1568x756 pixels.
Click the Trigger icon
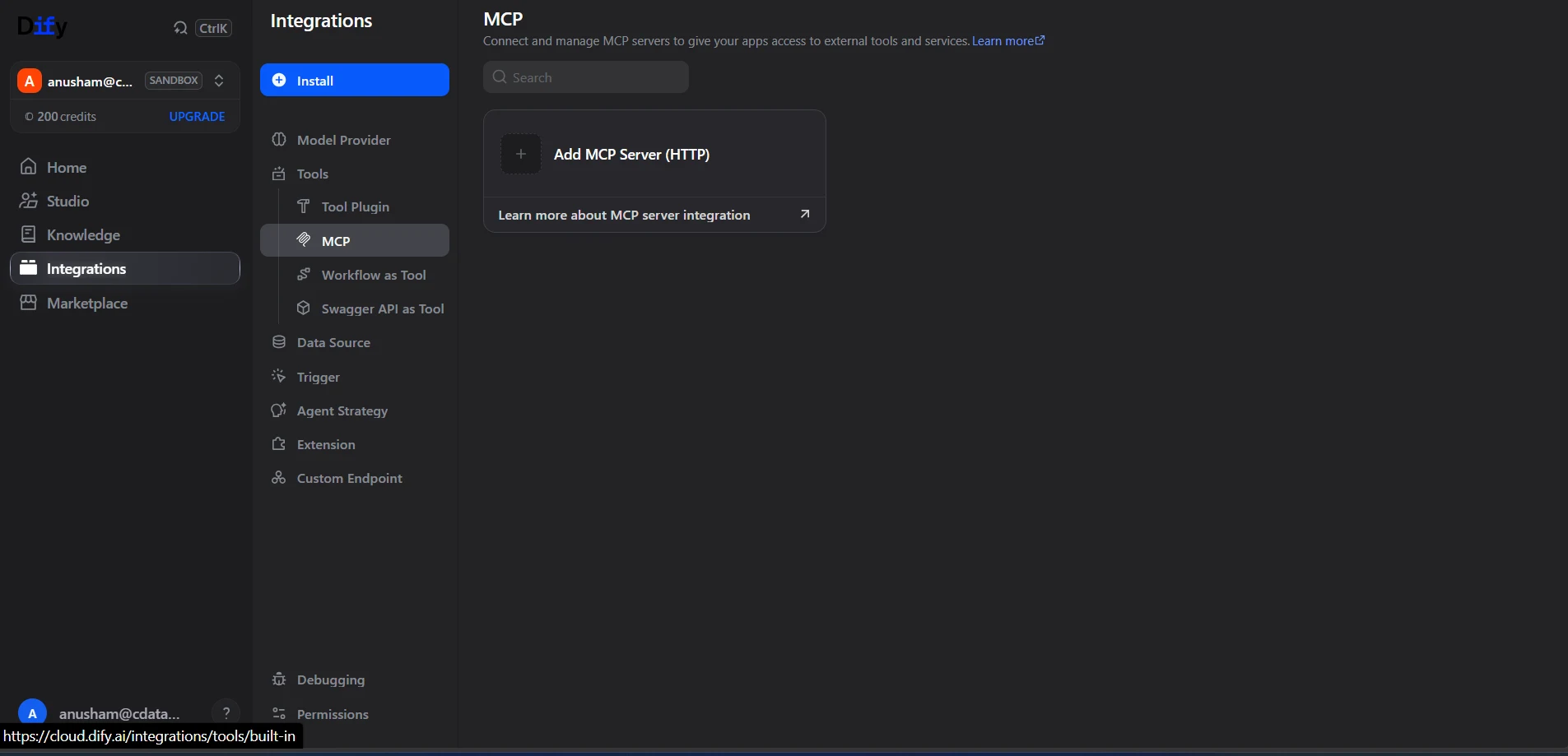click(279, 376)
